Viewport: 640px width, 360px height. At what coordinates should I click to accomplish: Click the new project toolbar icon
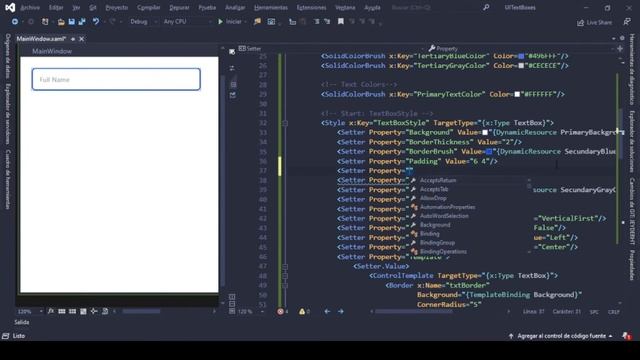click(x=45, y=22)
